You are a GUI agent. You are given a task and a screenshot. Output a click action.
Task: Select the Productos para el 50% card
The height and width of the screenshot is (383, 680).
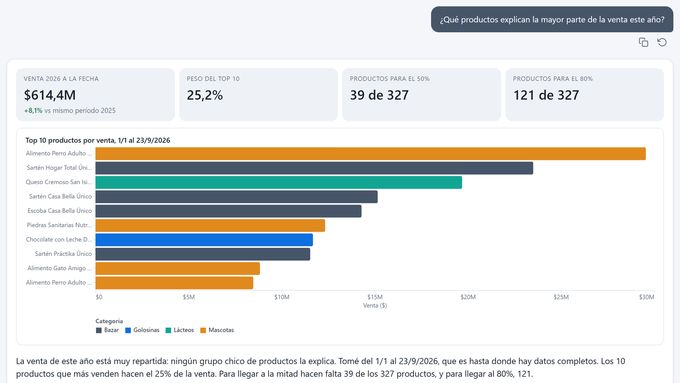[x=422, y=95]
